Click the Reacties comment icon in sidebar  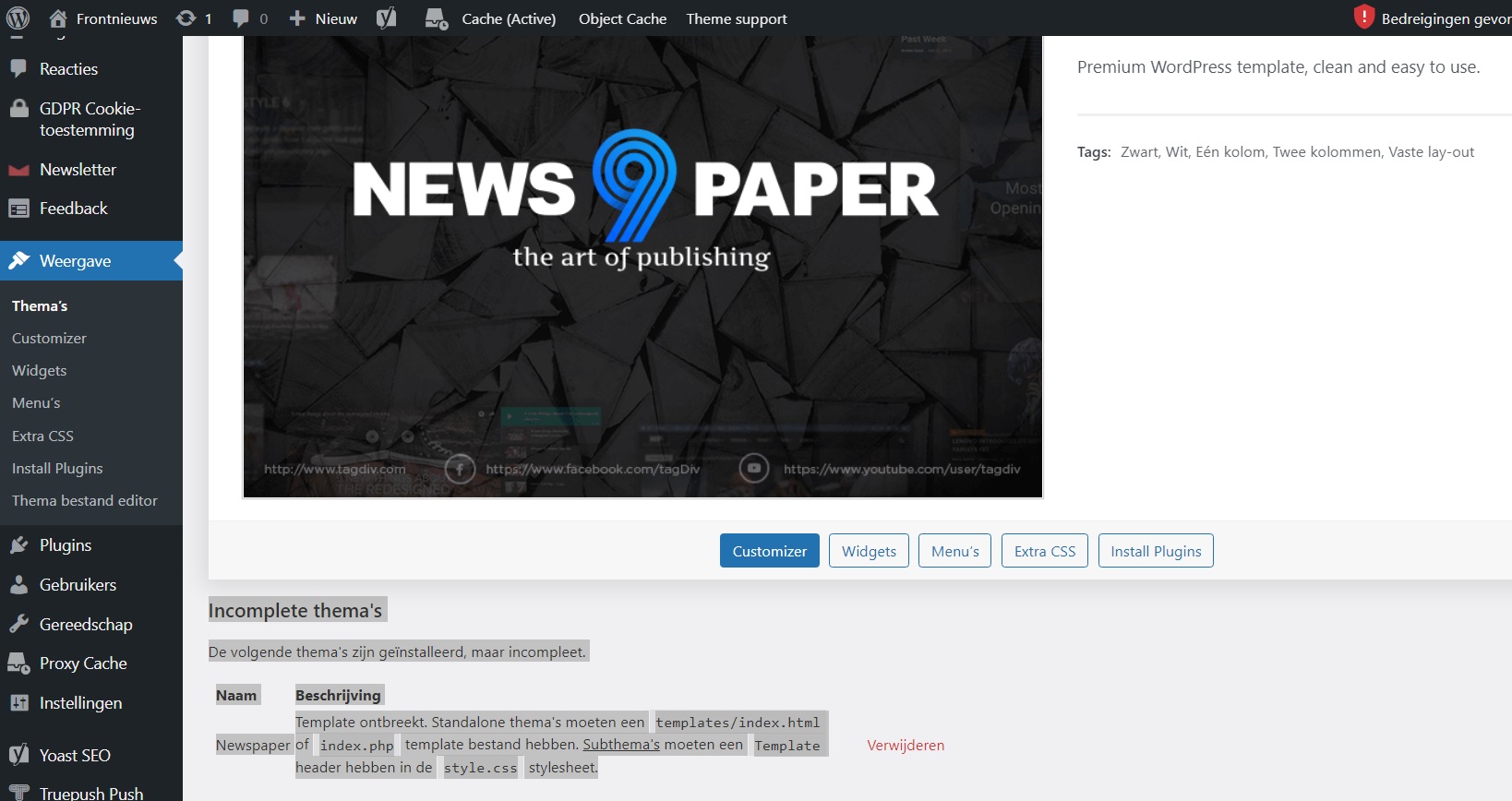[x=18, y=69]
